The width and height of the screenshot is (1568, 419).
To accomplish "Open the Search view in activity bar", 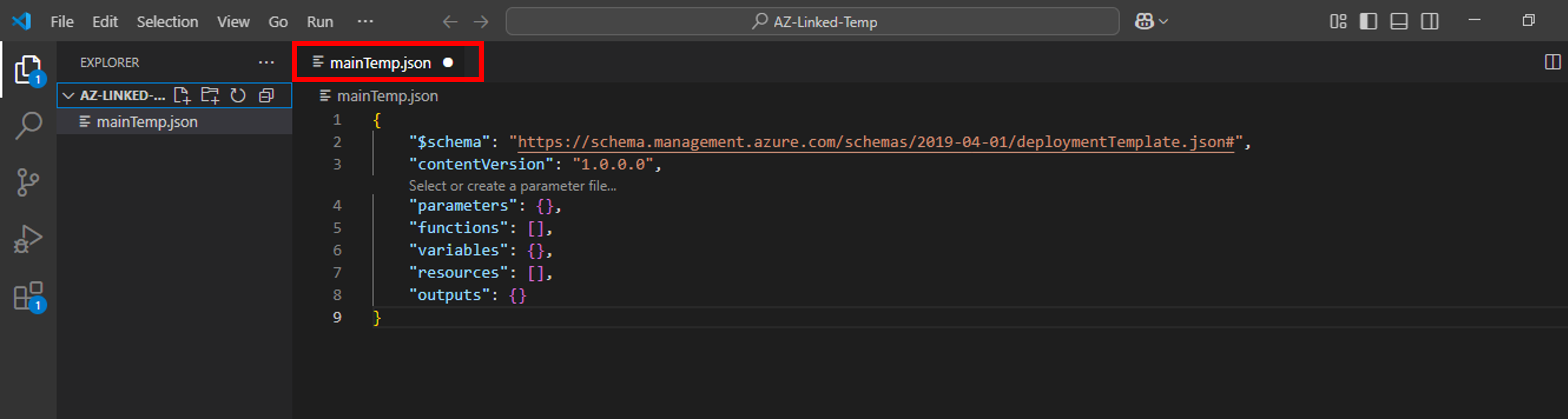I will coord(28,126).
